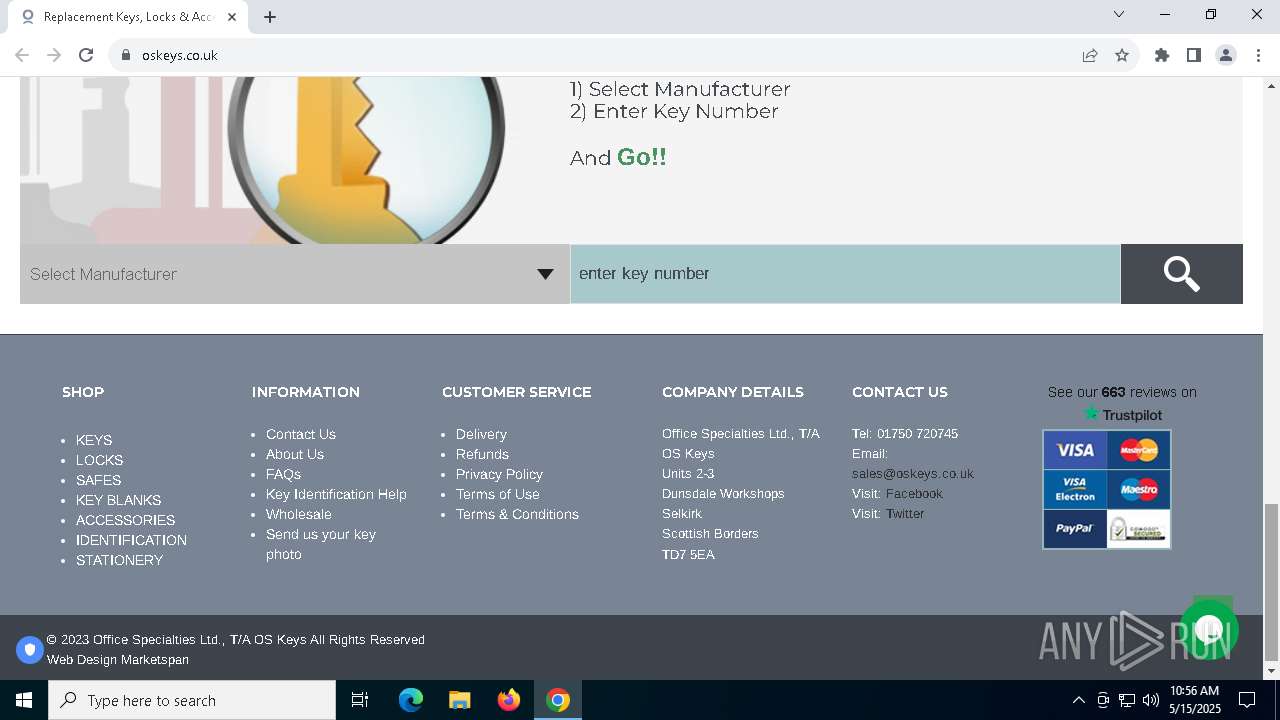Open a new browser tab
1280x720 pixels.
[270, 17]
